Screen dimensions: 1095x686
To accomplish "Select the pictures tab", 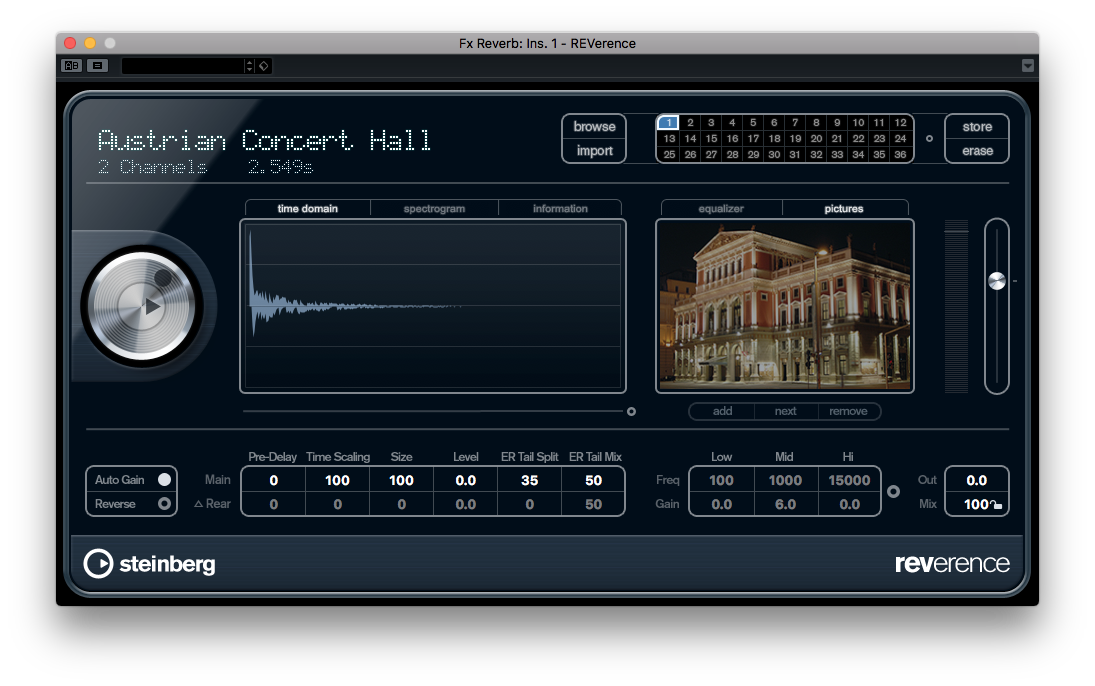I will click(x=844, y=208).
